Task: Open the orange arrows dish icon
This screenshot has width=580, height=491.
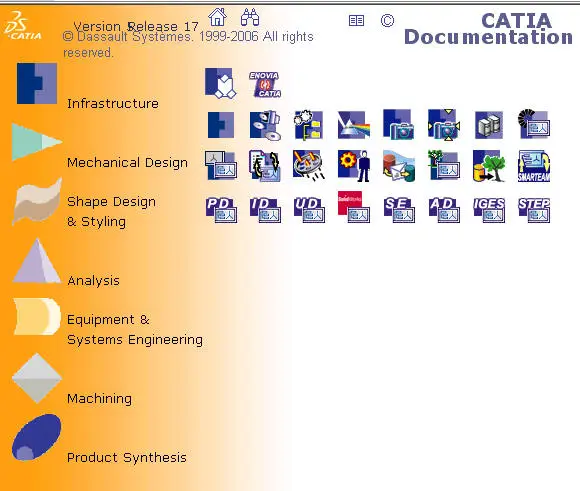Action: [308, 166]
